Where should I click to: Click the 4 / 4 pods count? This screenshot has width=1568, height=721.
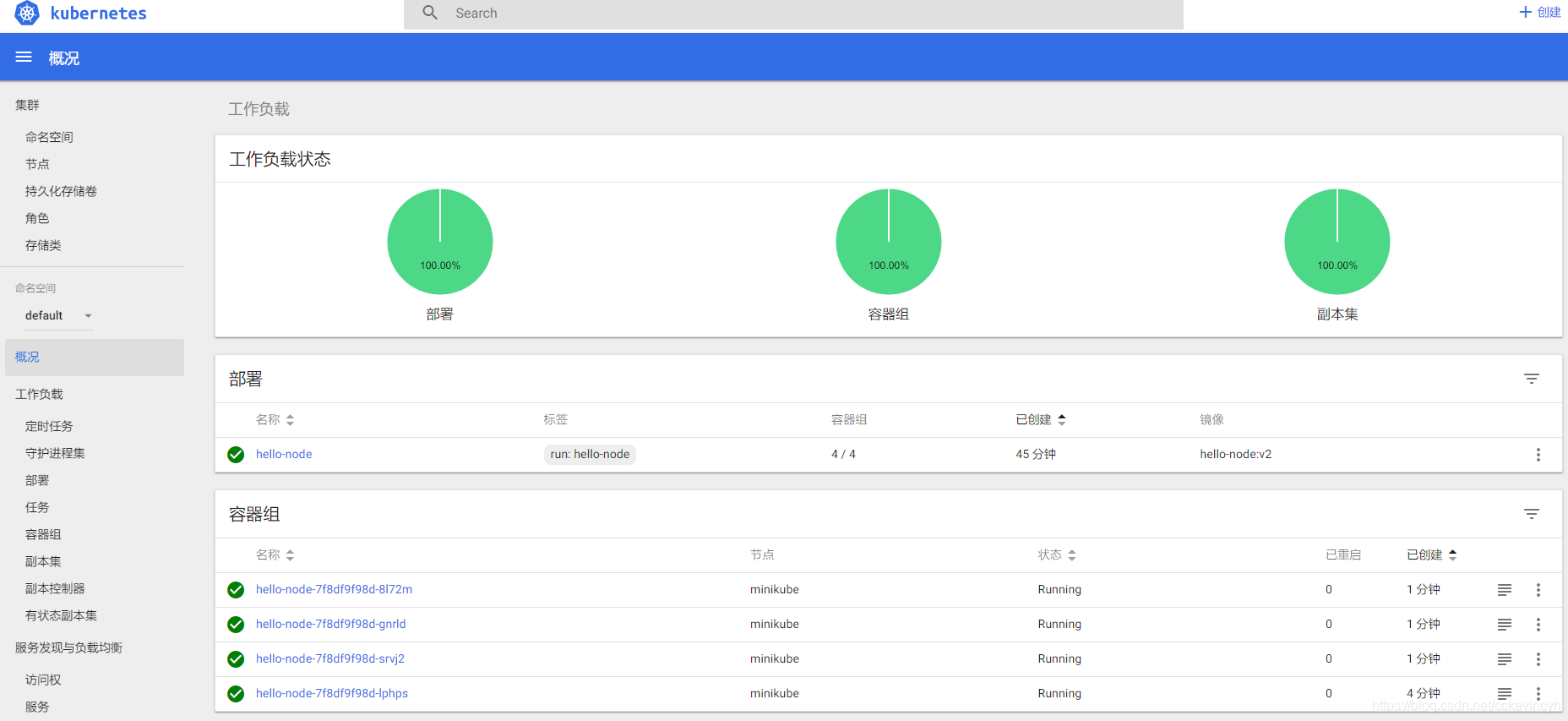[843, 454]
